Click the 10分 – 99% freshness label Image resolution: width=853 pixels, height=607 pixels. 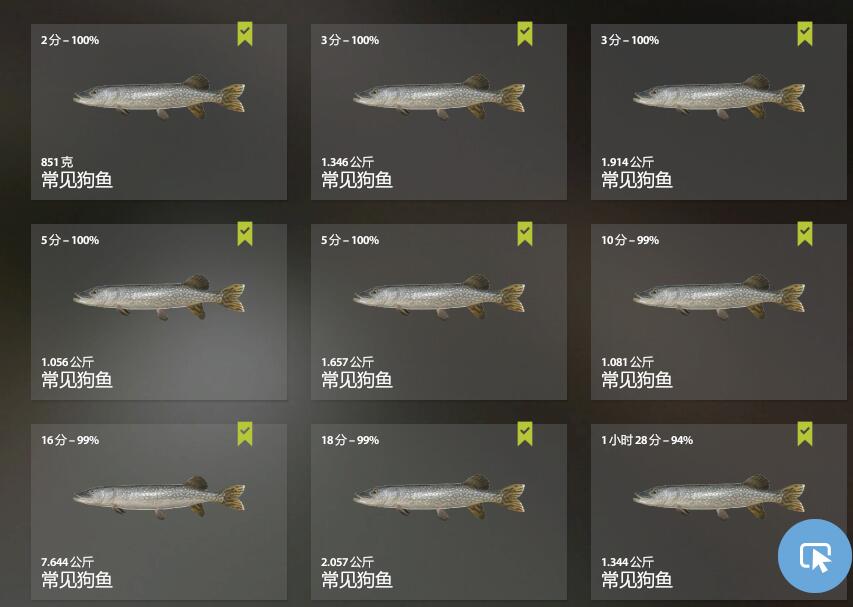(630, 240)
